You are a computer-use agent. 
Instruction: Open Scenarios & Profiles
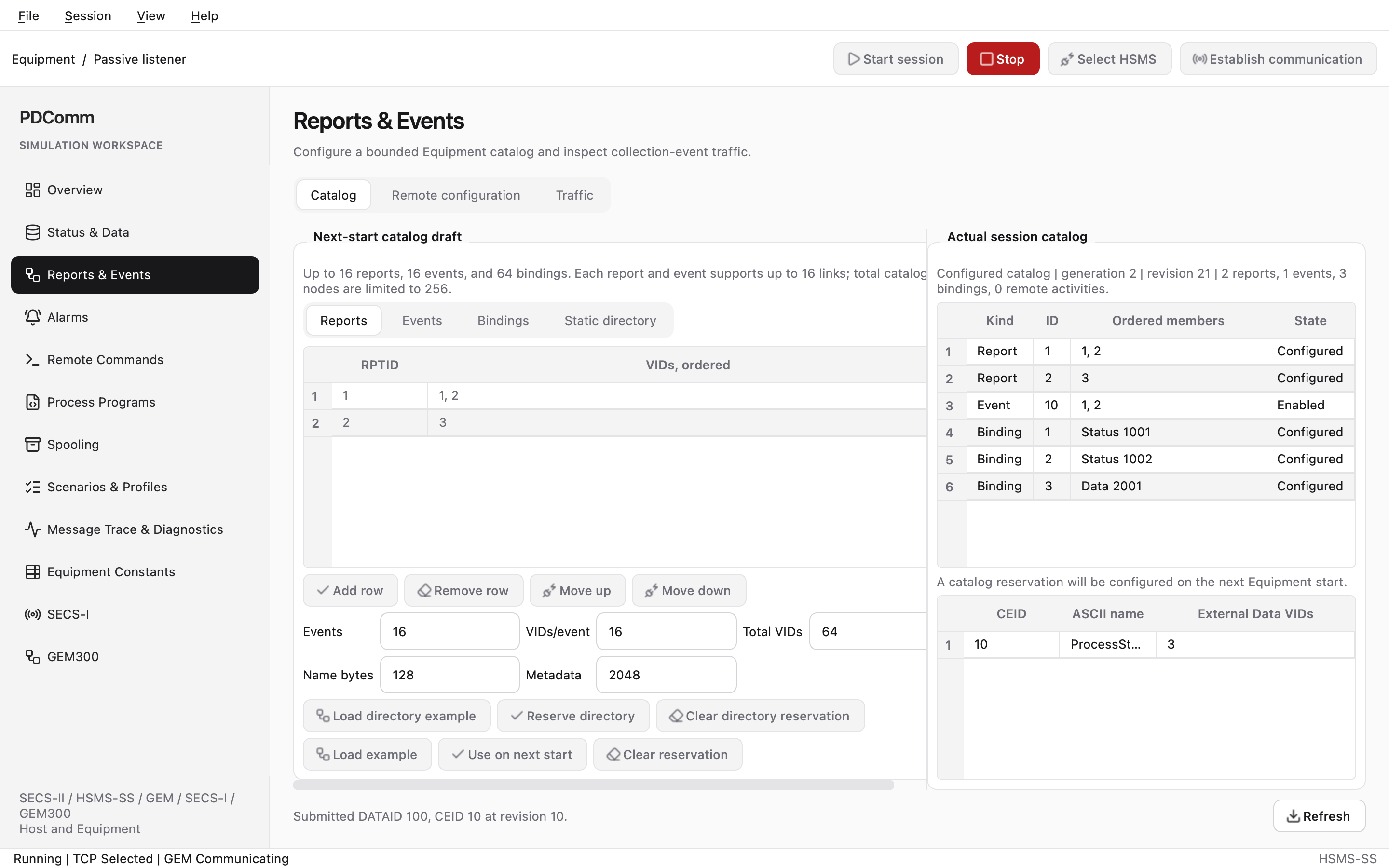coord(135,488)
